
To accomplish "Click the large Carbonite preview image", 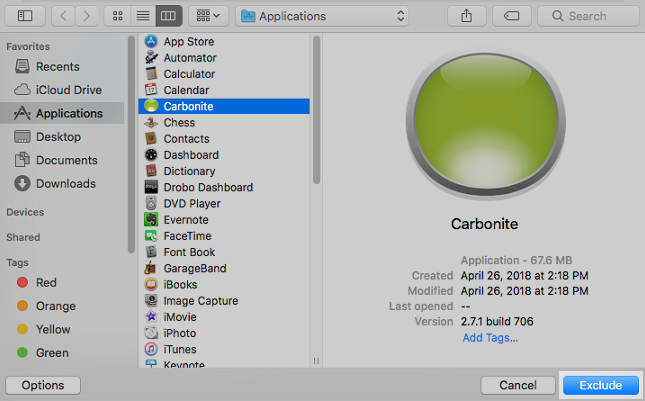I will pyautogui.click(x=485, y=123).
